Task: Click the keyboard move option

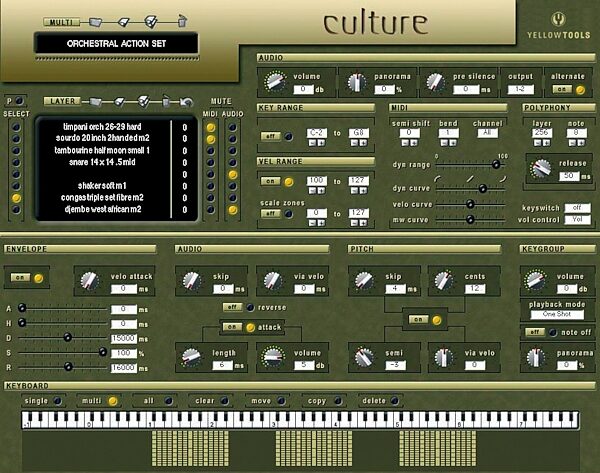Action: click(x=268, y=401)
